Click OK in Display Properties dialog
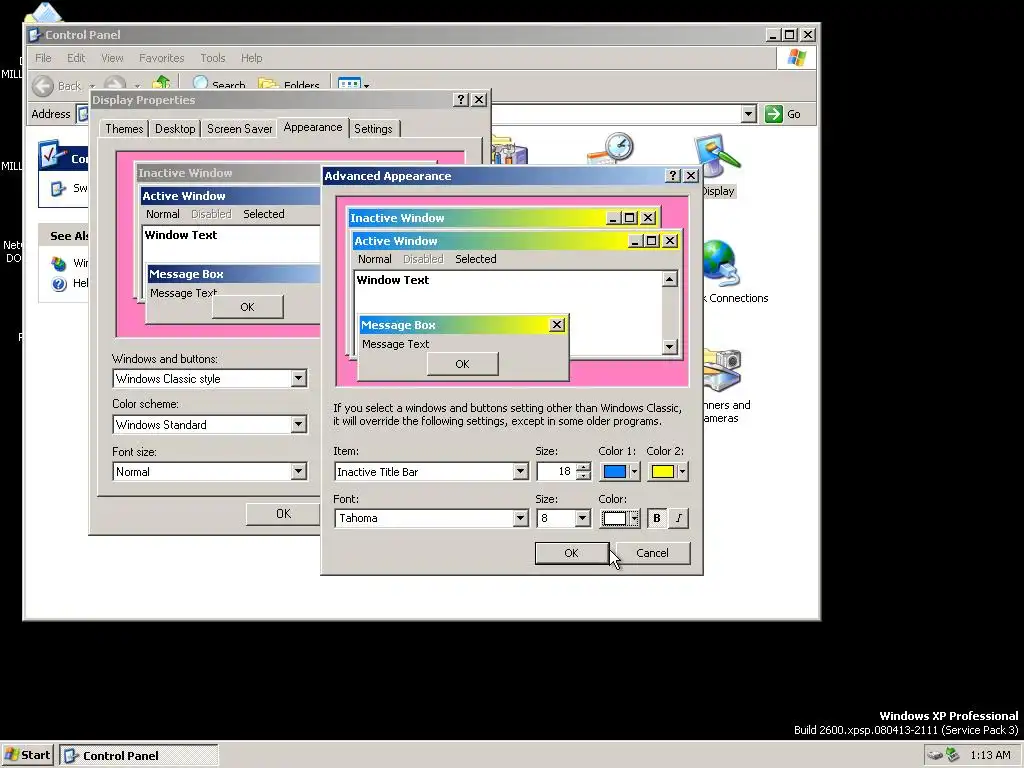The width and height of the screenshot is (1024, 768). point(283,514)
